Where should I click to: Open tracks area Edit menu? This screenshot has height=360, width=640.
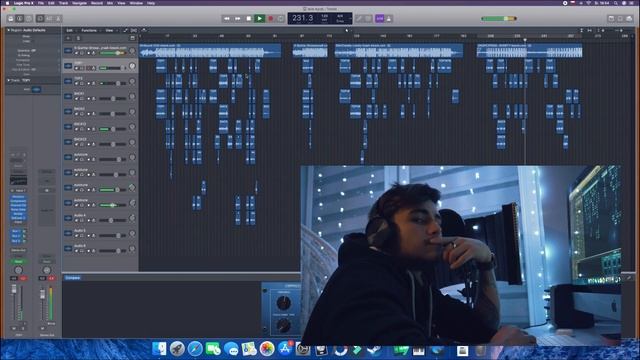70,31
